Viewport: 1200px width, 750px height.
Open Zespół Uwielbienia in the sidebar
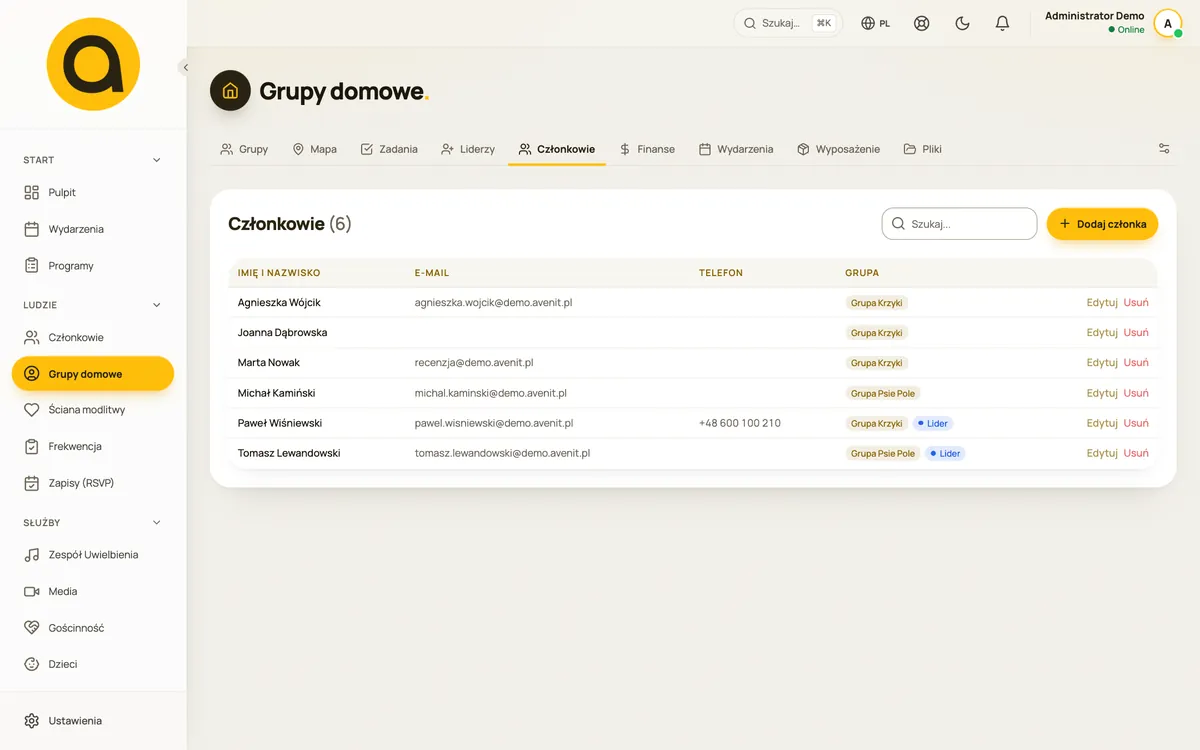93,555
